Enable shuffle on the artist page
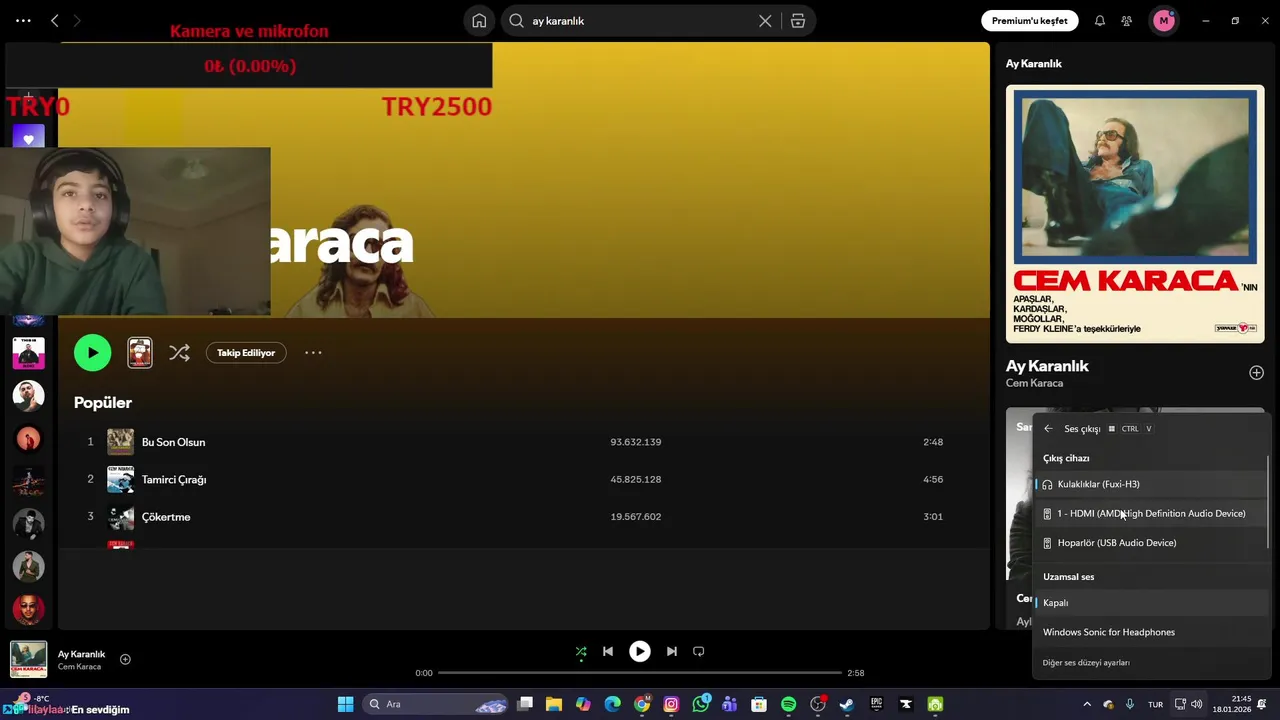1280x720 pixels. (179, 352)
